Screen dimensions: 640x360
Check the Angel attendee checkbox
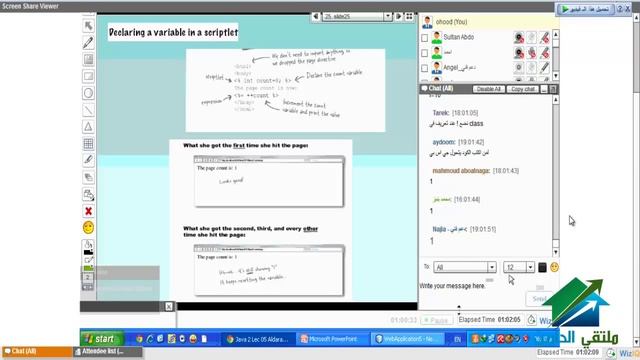coord(424,68)
